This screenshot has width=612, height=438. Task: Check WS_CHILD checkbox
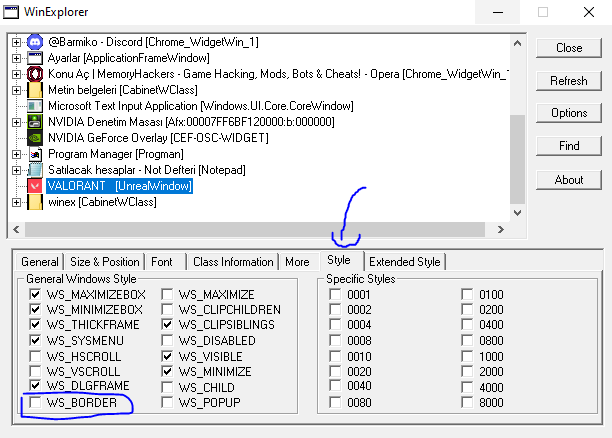click(167, 387)
